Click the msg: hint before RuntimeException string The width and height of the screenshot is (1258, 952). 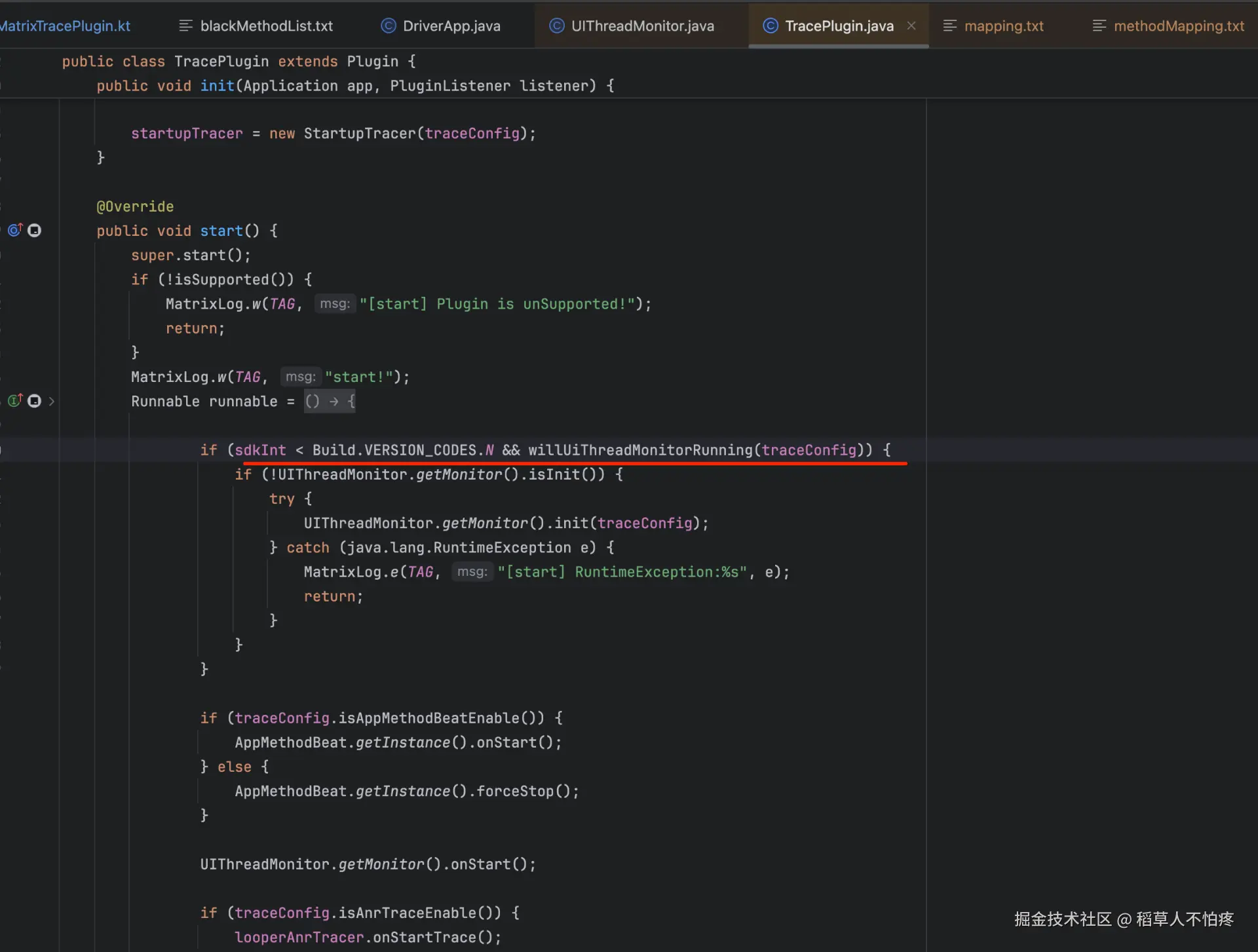(472, 572)
